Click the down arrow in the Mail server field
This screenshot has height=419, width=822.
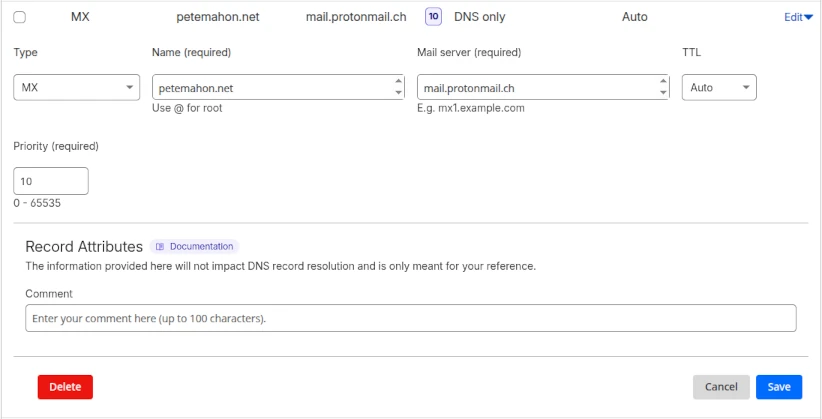click(x=663, y=93)
